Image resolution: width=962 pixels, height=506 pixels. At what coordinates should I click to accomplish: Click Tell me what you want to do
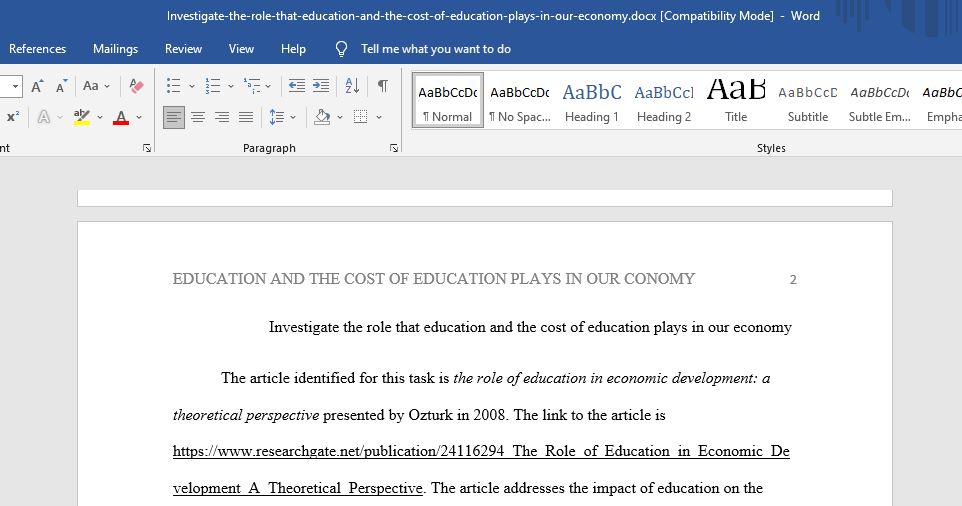436,49
